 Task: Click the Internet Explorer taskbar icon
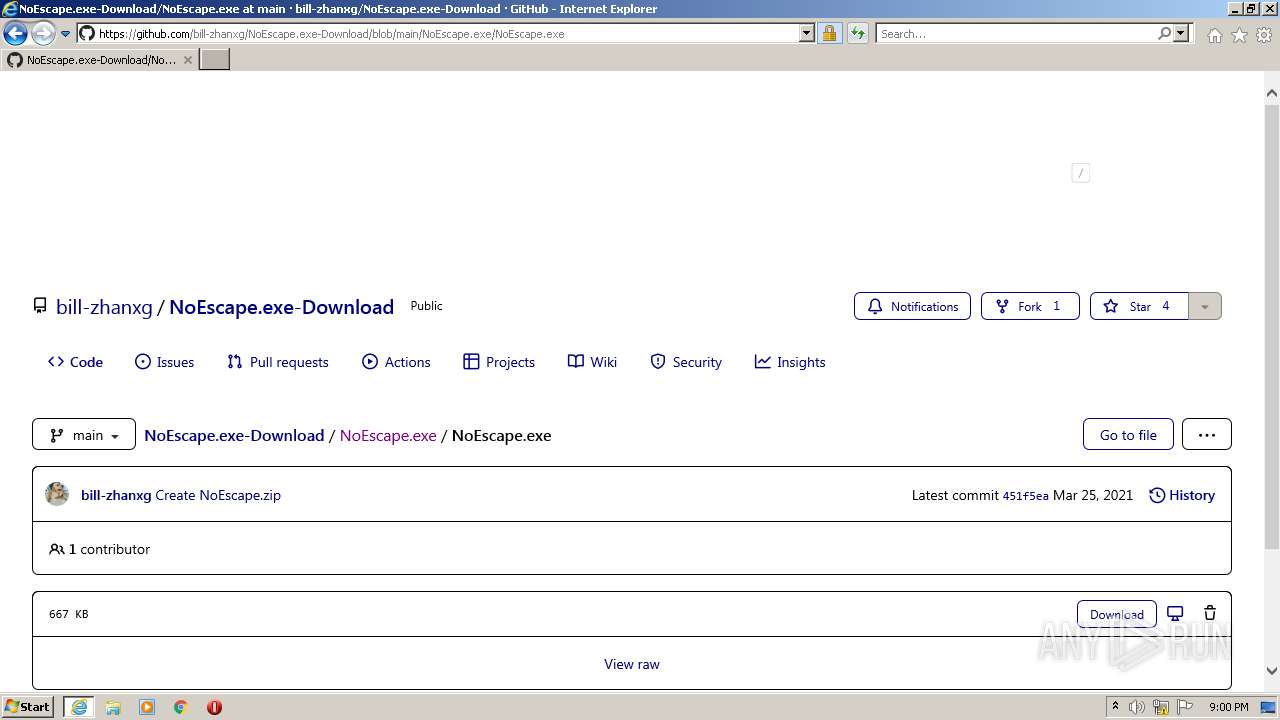pyautogui.click(x=79, y=707)
